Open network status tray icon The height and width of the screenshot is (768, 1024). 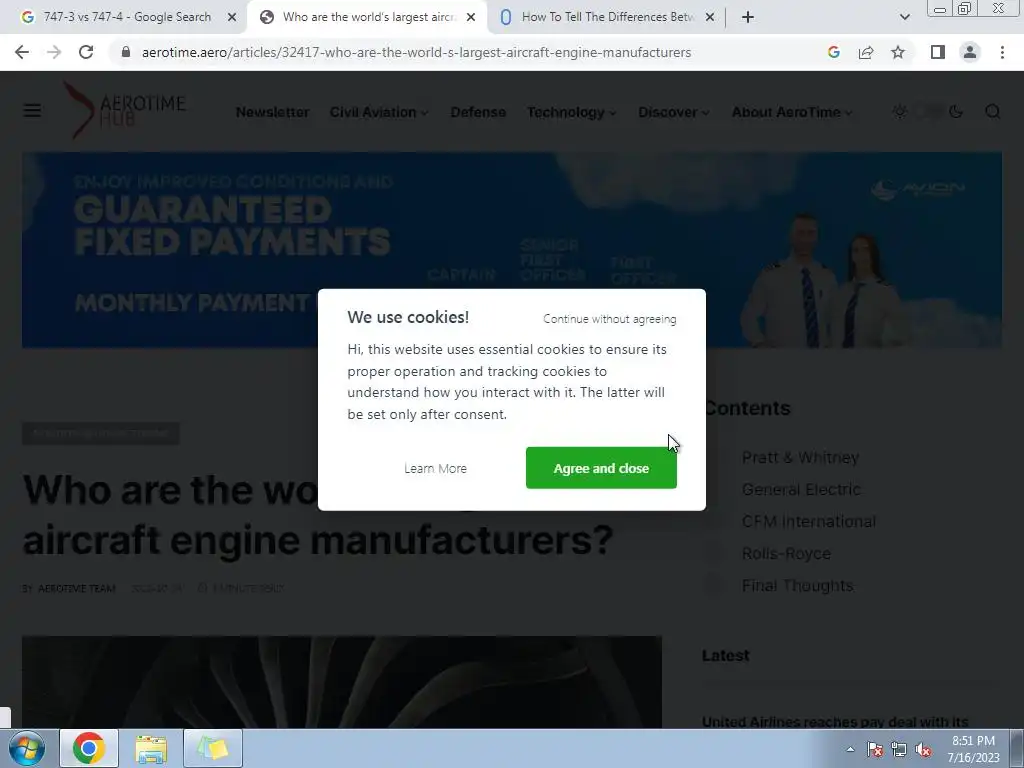tap(899, 749)
